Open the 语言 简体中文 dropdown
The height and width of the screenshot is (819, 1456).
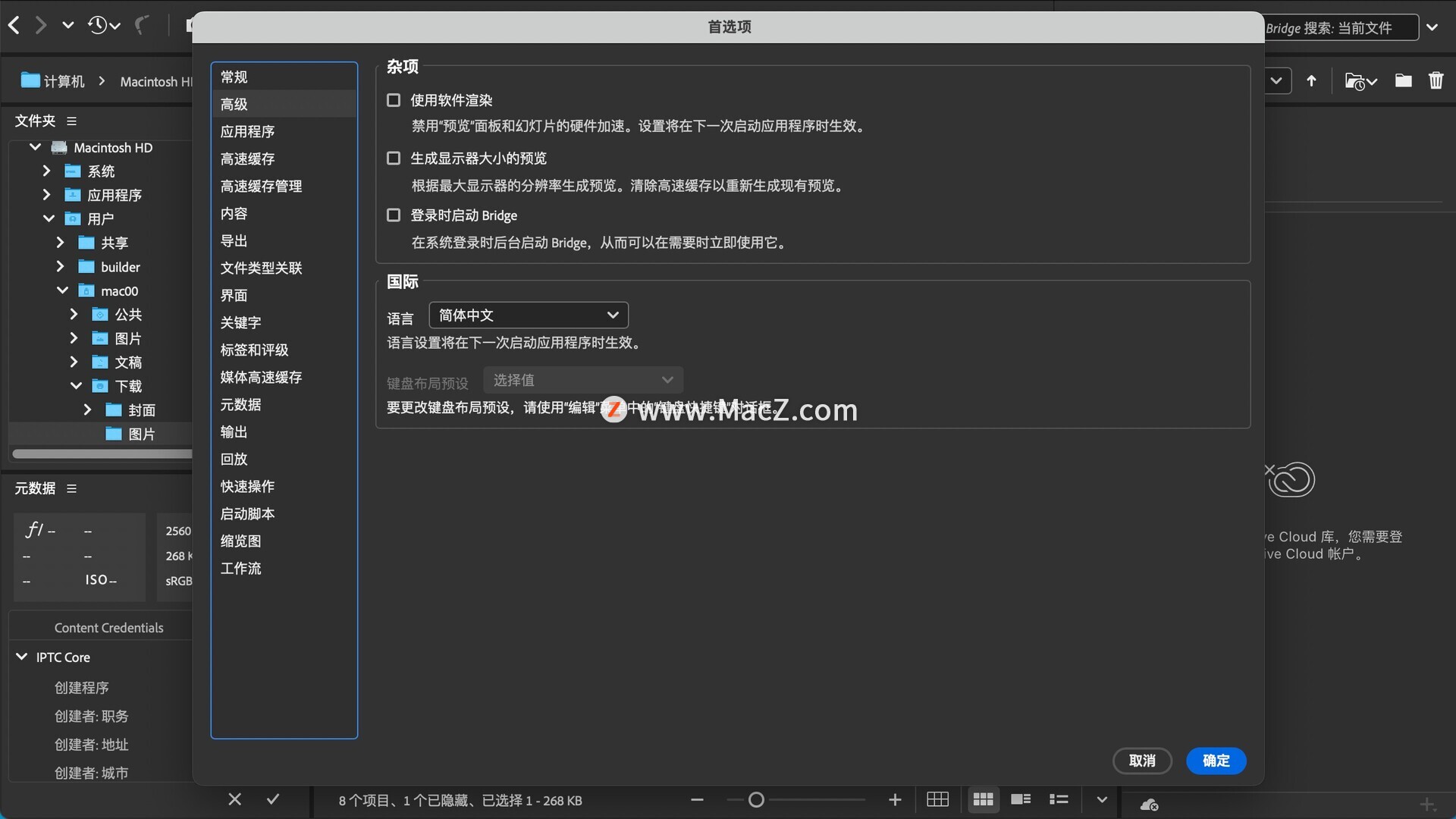pyautogui.click(x=529, y=315)
